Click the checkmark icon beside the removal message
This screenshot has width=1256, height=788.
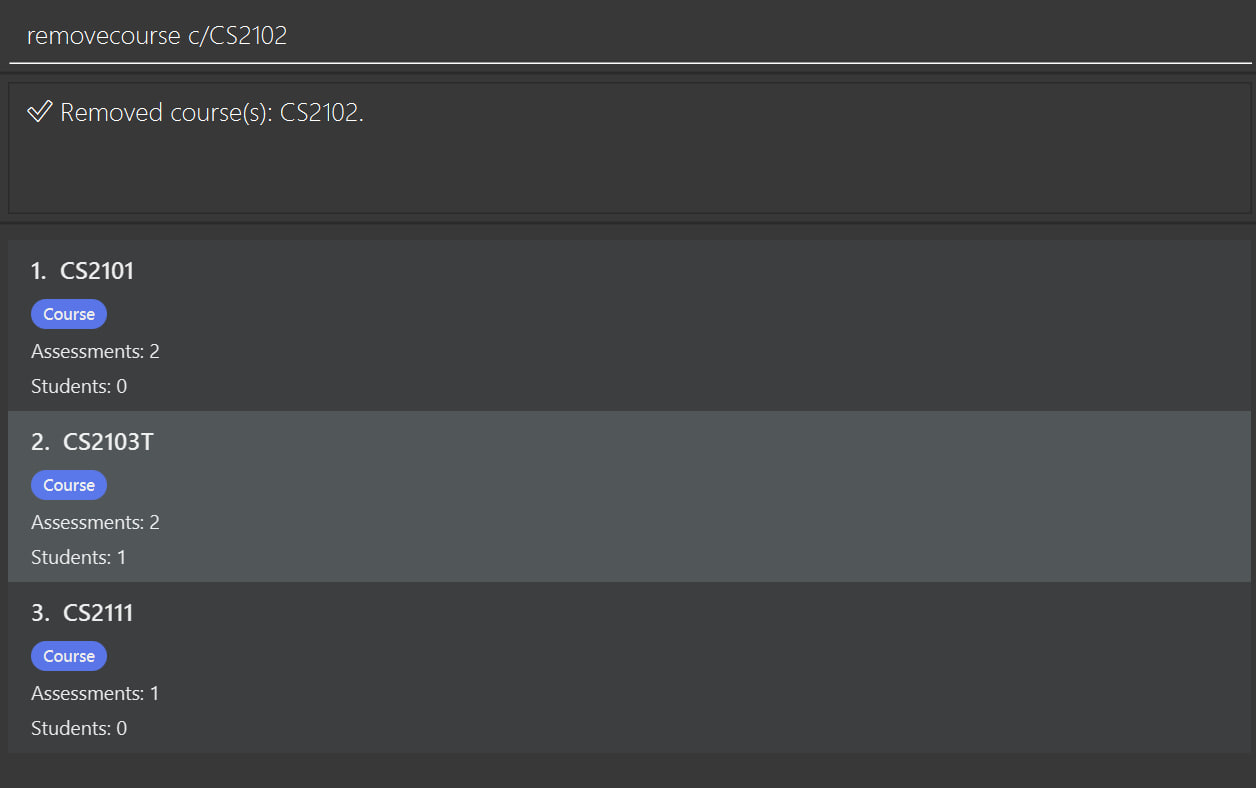click(39, 112)
